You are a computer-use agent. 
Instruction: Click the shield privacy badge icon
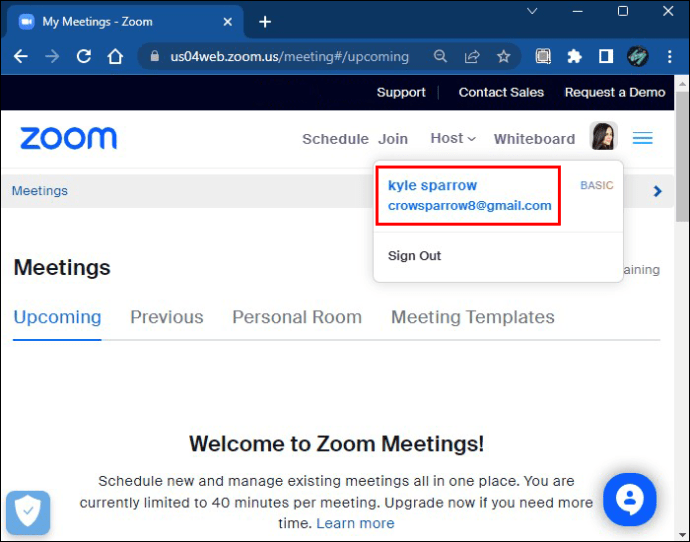point(28,513)
